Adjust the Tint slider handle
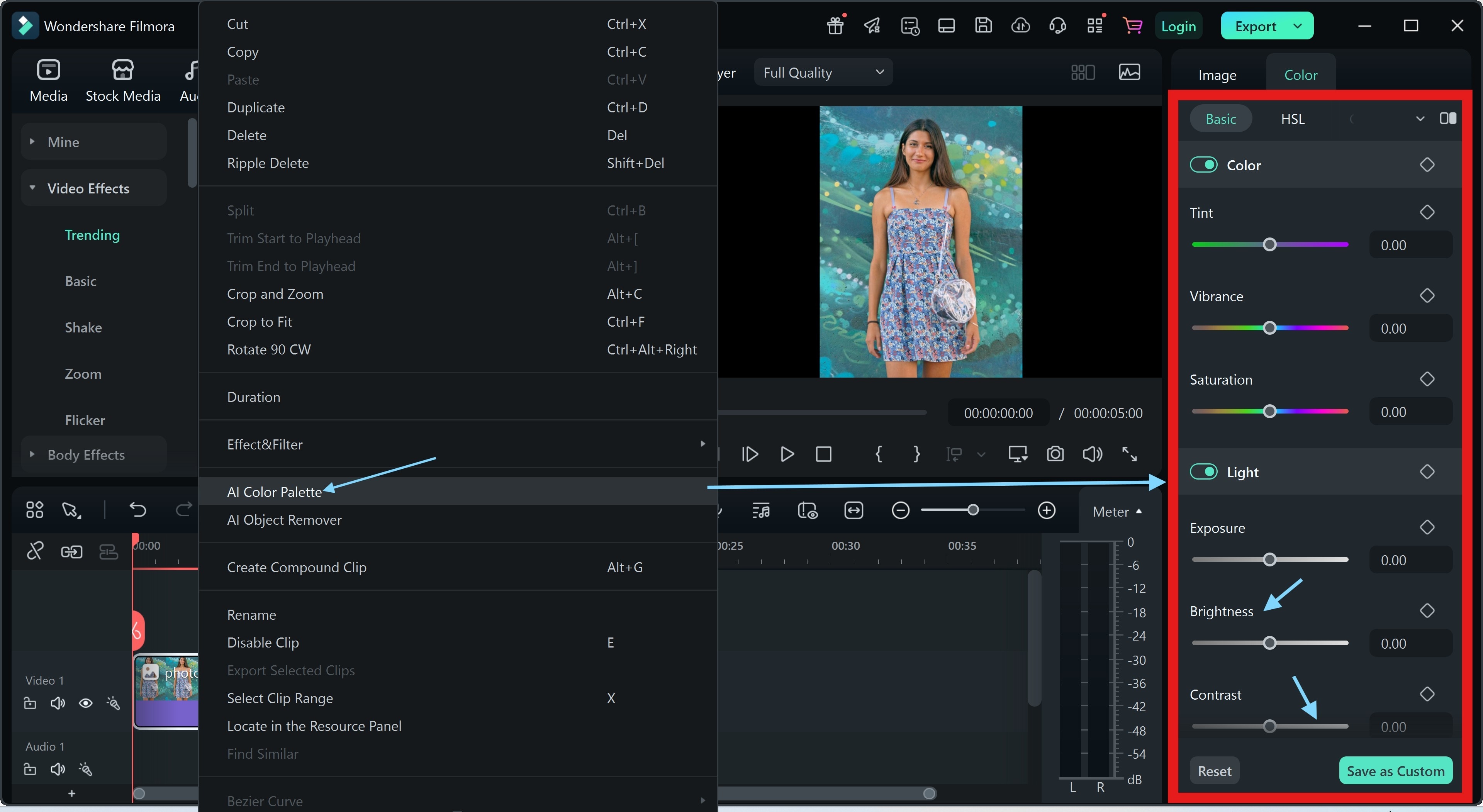1483x812 pixels. coord(1269,244)
